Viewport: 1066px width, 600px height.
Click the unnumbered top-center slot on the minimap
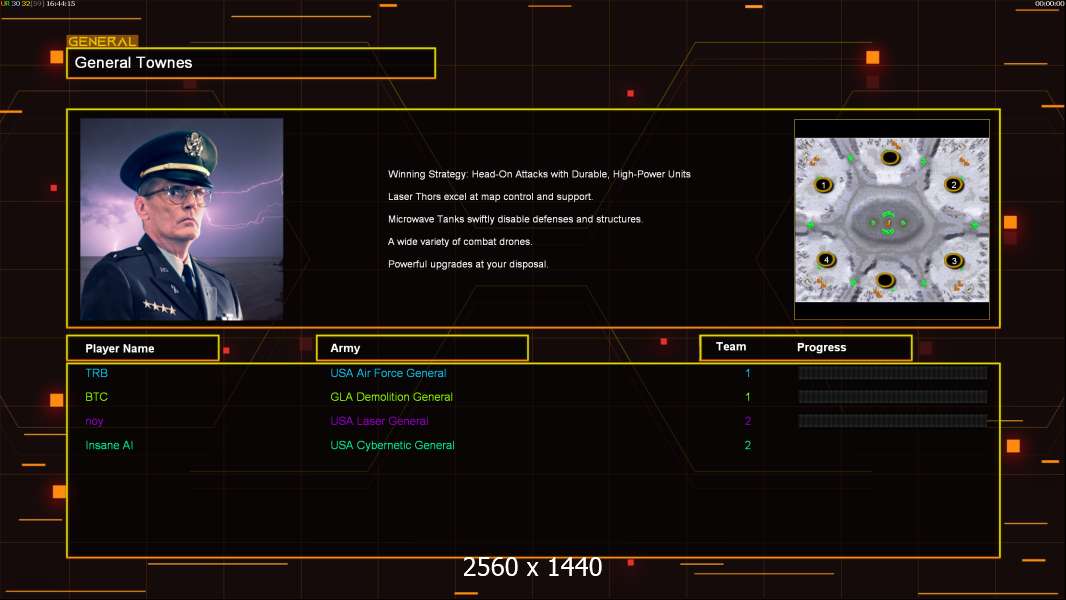tap(891, 158)
